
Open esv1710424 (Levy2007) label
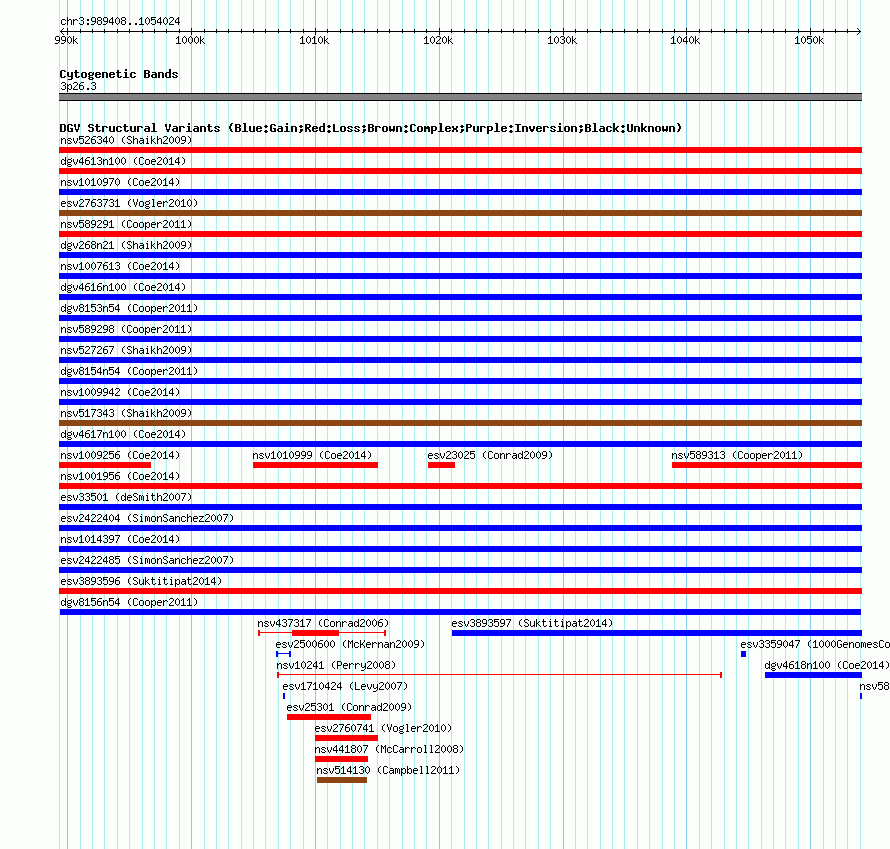click(x=345, y=686)
